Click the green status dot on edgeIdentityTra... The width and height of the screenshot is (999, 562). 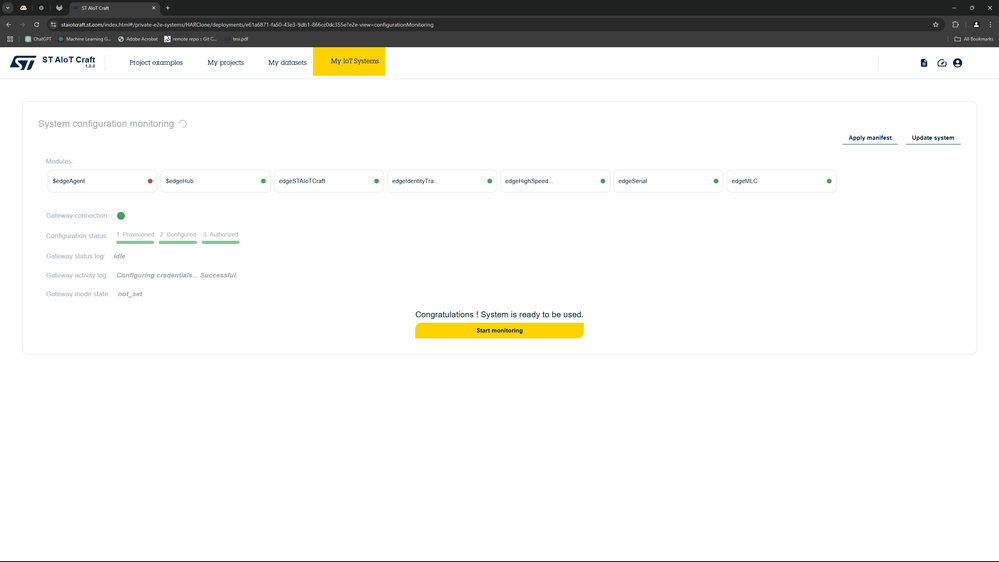489,181
